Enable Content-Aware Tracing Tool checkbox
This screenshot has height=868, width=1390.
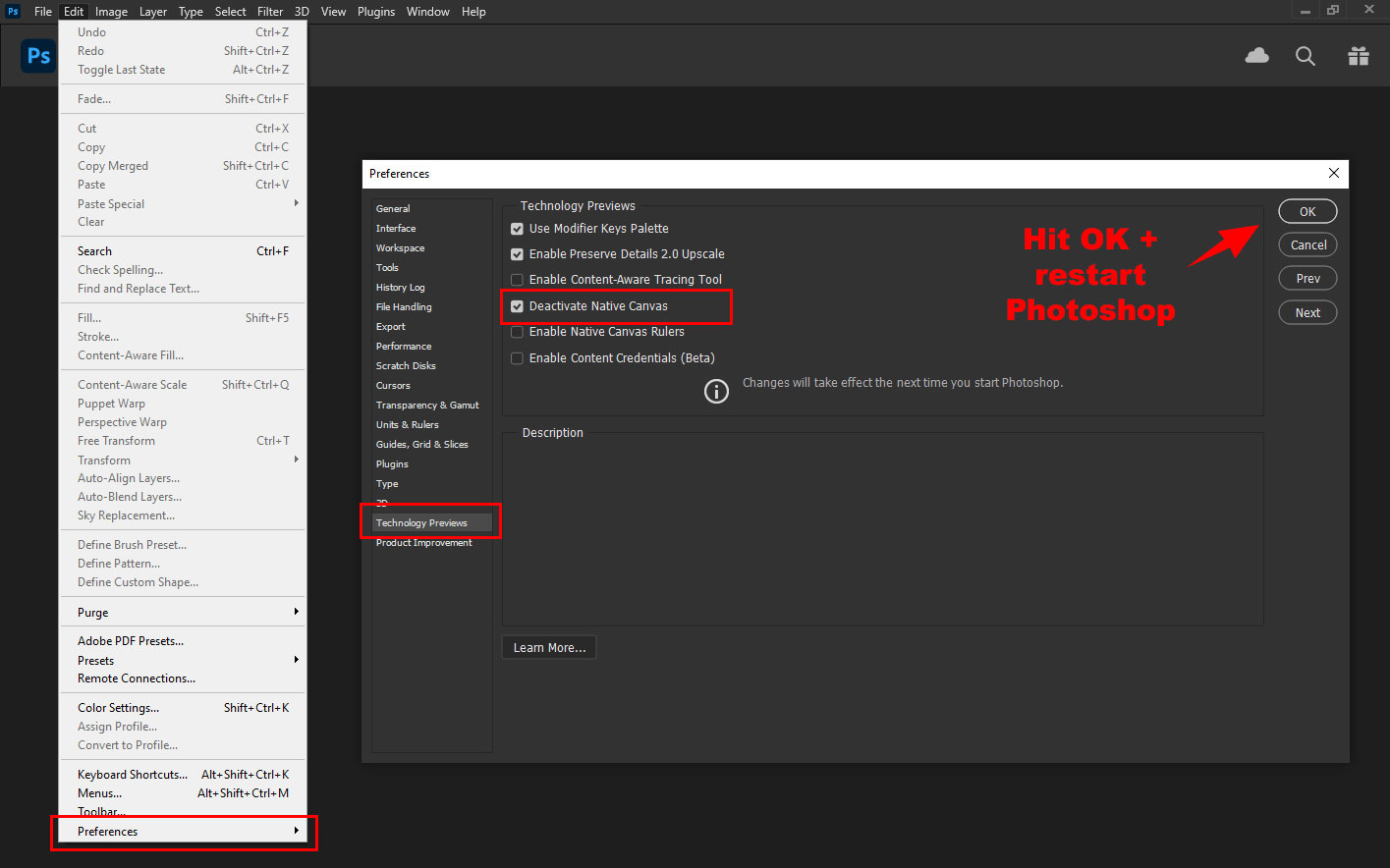coord(517,280)
